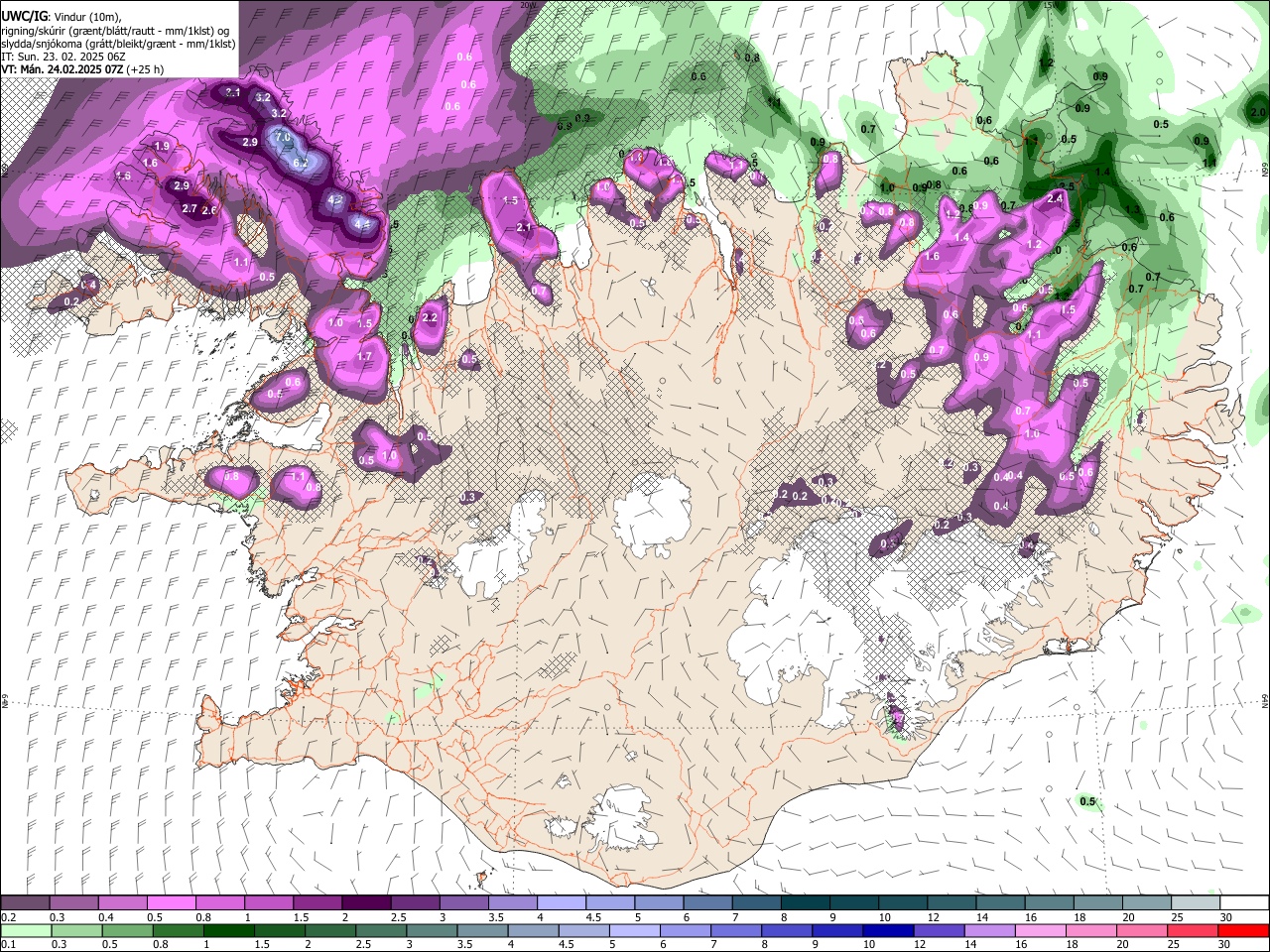Pick the violet 12 swatch in rain scale

click(x=940, y=931)
